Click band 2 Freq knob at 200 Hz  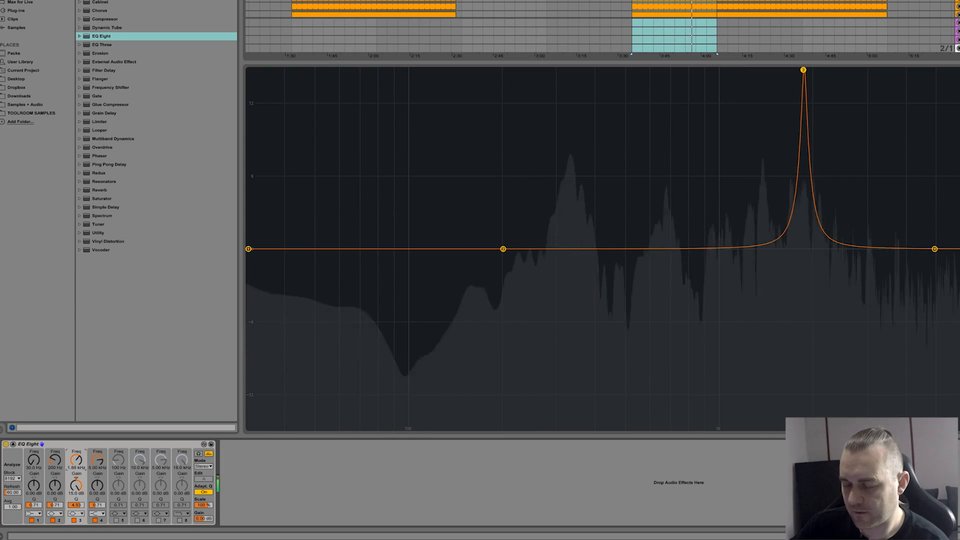point(54,460)
